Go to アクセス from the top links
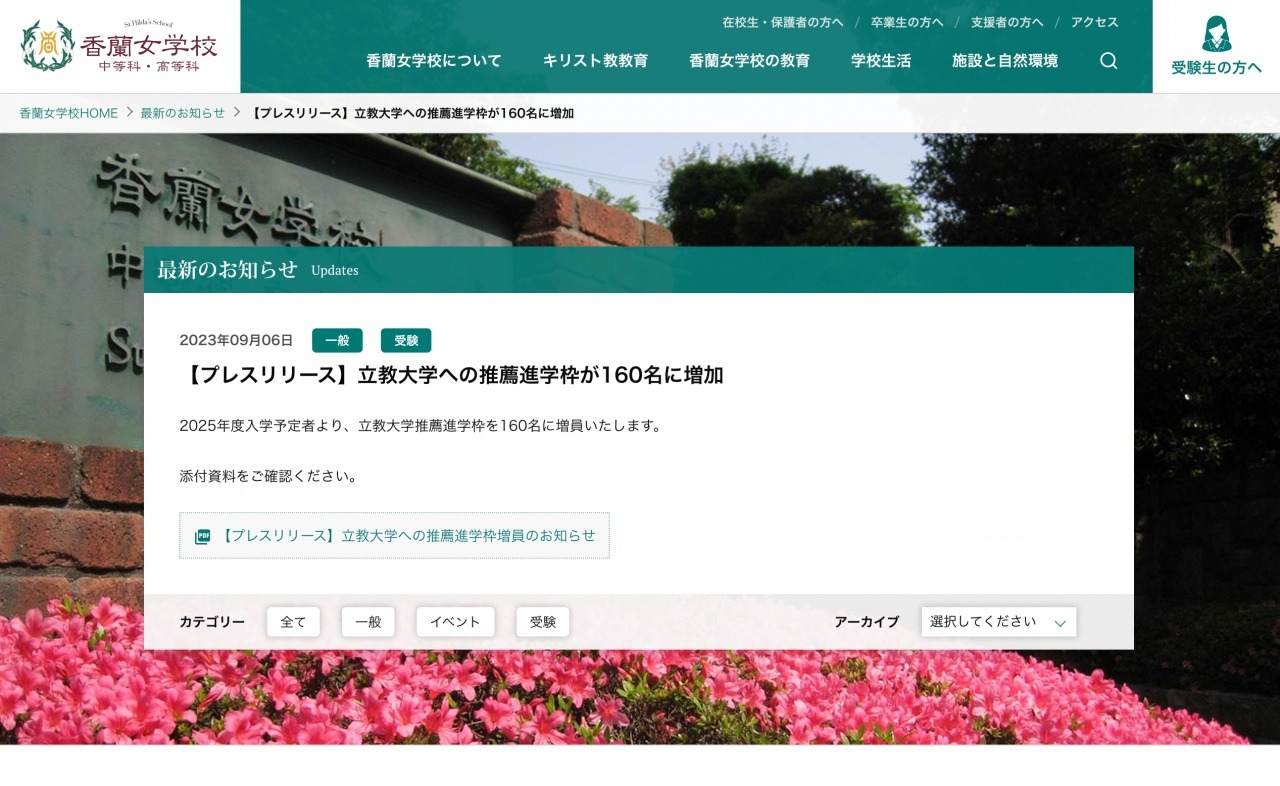 coord(1093,22)
